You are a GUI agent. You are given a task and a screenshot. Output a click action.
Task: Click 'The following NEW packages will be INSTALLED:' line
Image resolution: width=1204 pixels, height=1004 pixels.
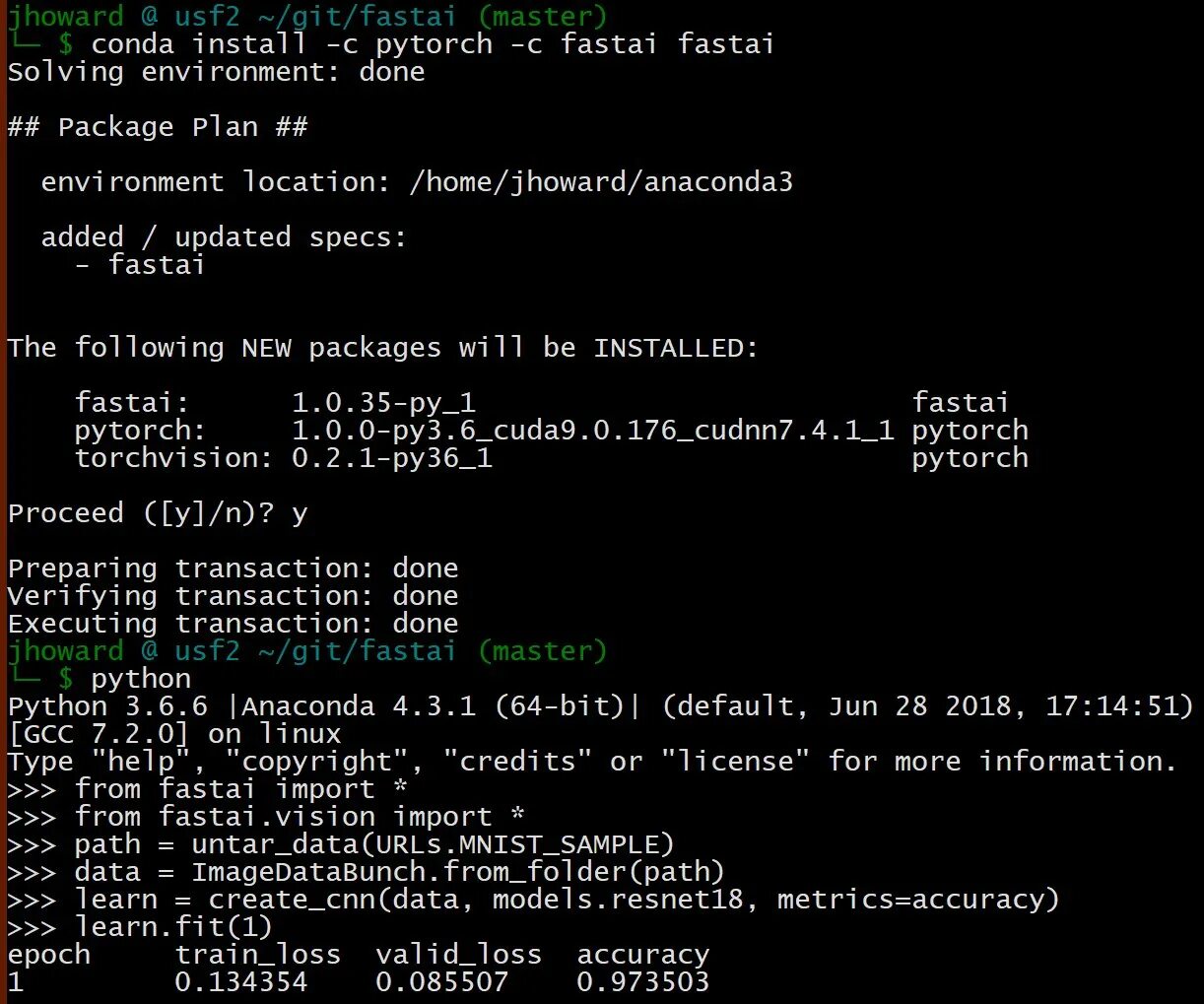tap(383, 348)
